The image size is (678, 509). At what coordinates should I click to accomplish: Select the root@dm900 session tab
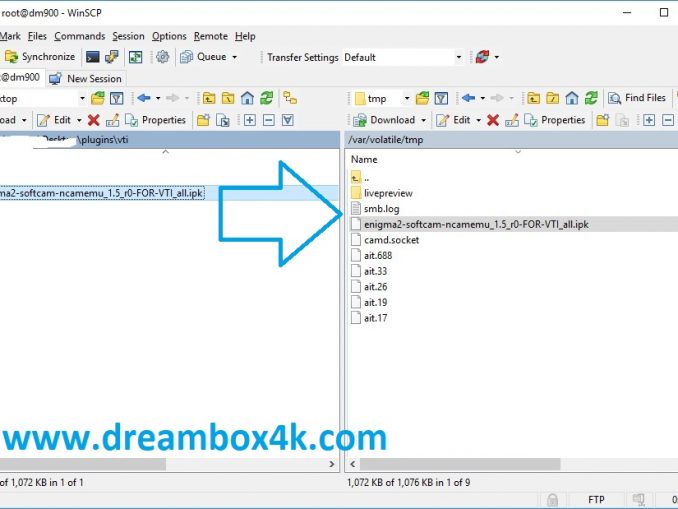21,78
